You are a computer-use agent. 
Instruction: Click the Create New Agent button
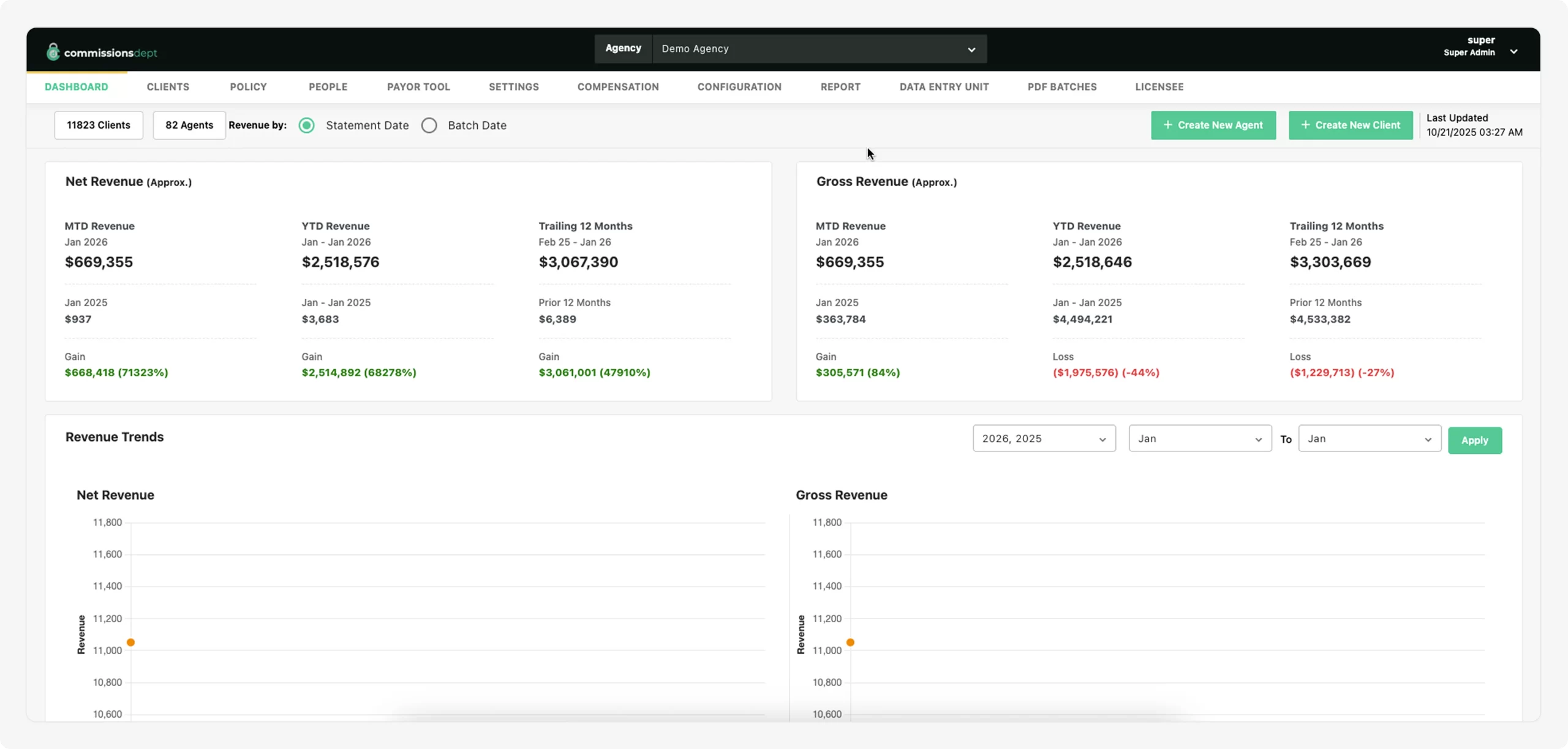[x=1213, y=125]
